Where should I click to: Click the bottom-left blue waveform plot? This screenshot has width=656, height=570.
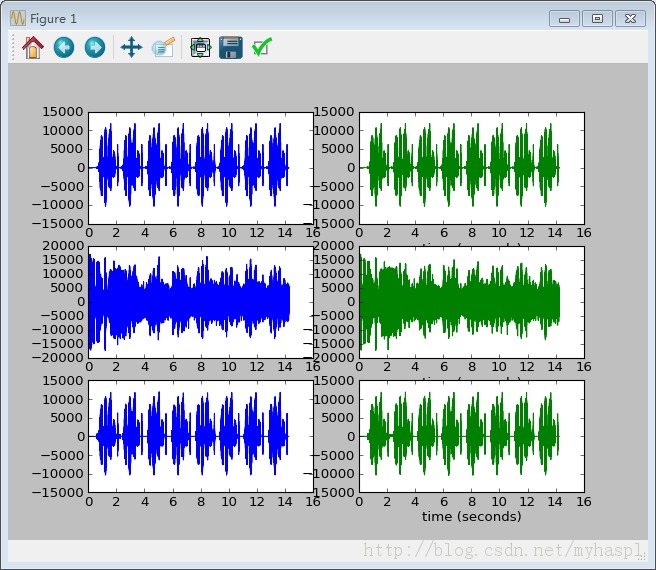point(201,436)
